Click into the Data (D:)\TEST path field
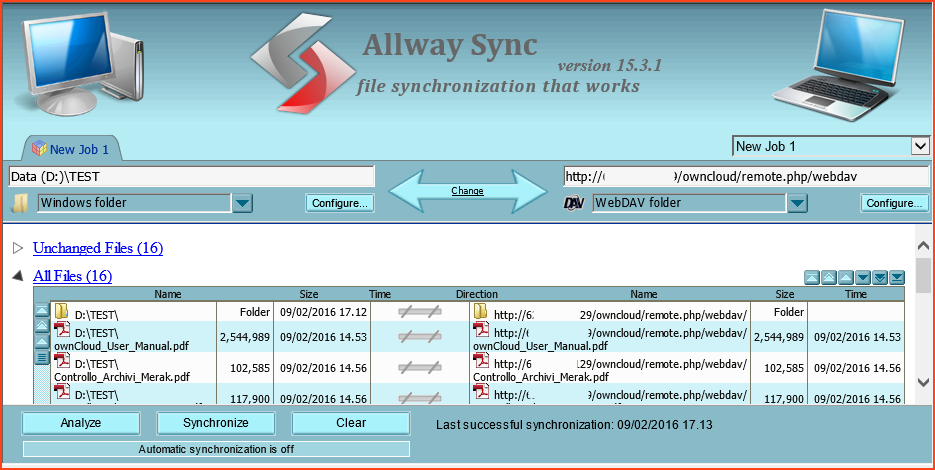Image resolution: width=935 pixels, height=470 pixels. pos(191,177)
